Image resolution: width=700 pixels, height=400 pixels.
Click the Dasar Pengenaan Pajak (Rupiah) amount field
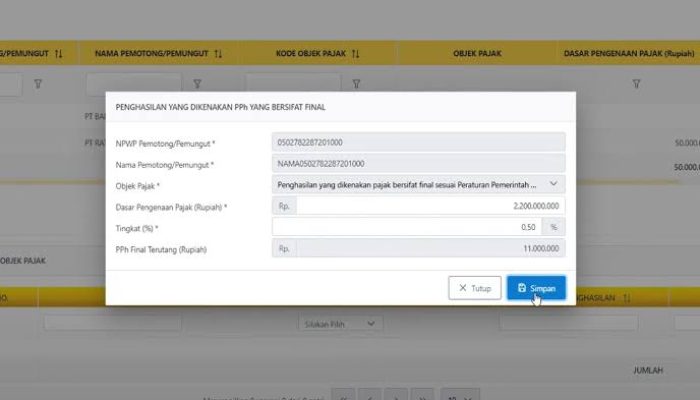point(430,206)
